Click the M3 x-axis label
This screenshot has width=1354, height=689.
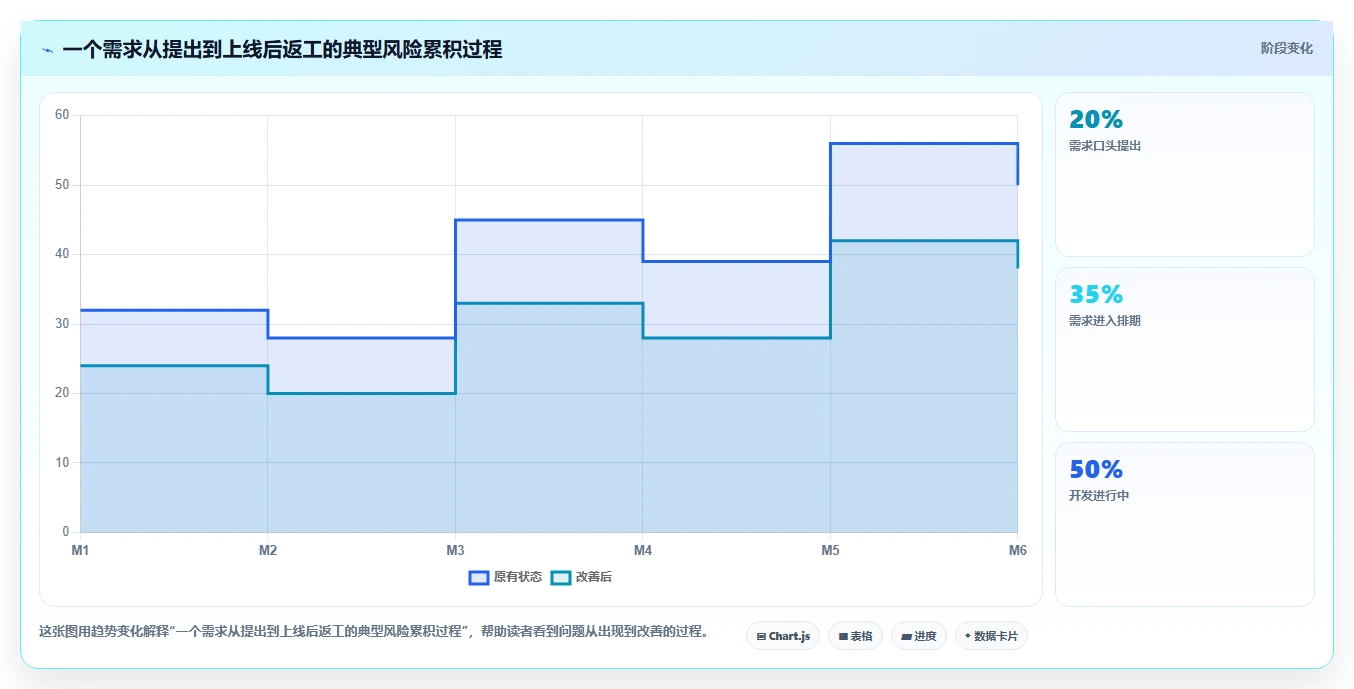(455, 550)
